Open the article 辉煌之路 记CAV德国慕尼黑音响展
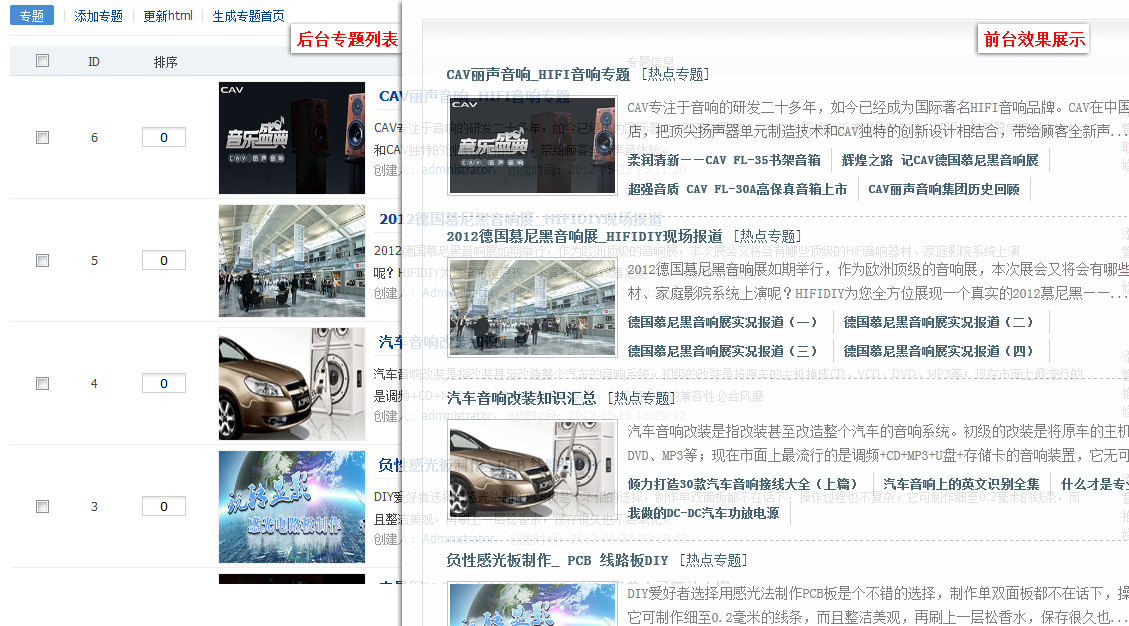The image size is (1129, 626). click(940, 160)
